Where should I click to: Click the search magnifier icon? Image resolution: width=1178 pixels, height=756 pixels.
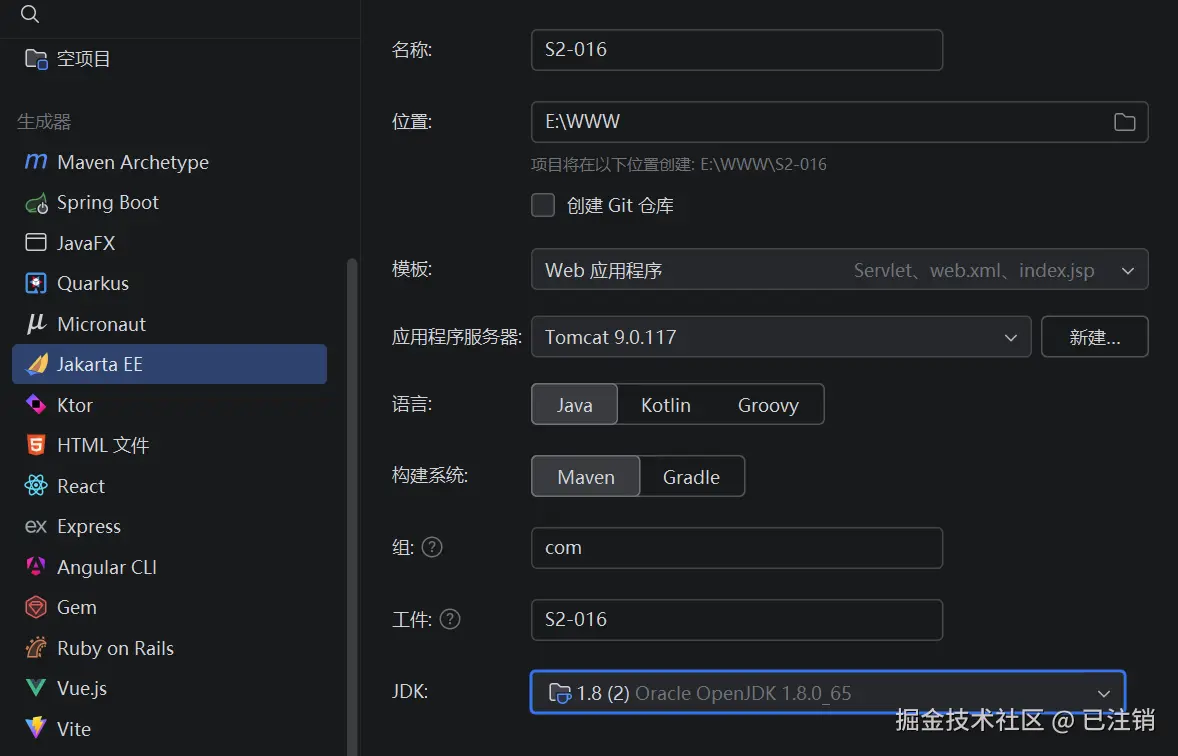click(x=29, y=14)
